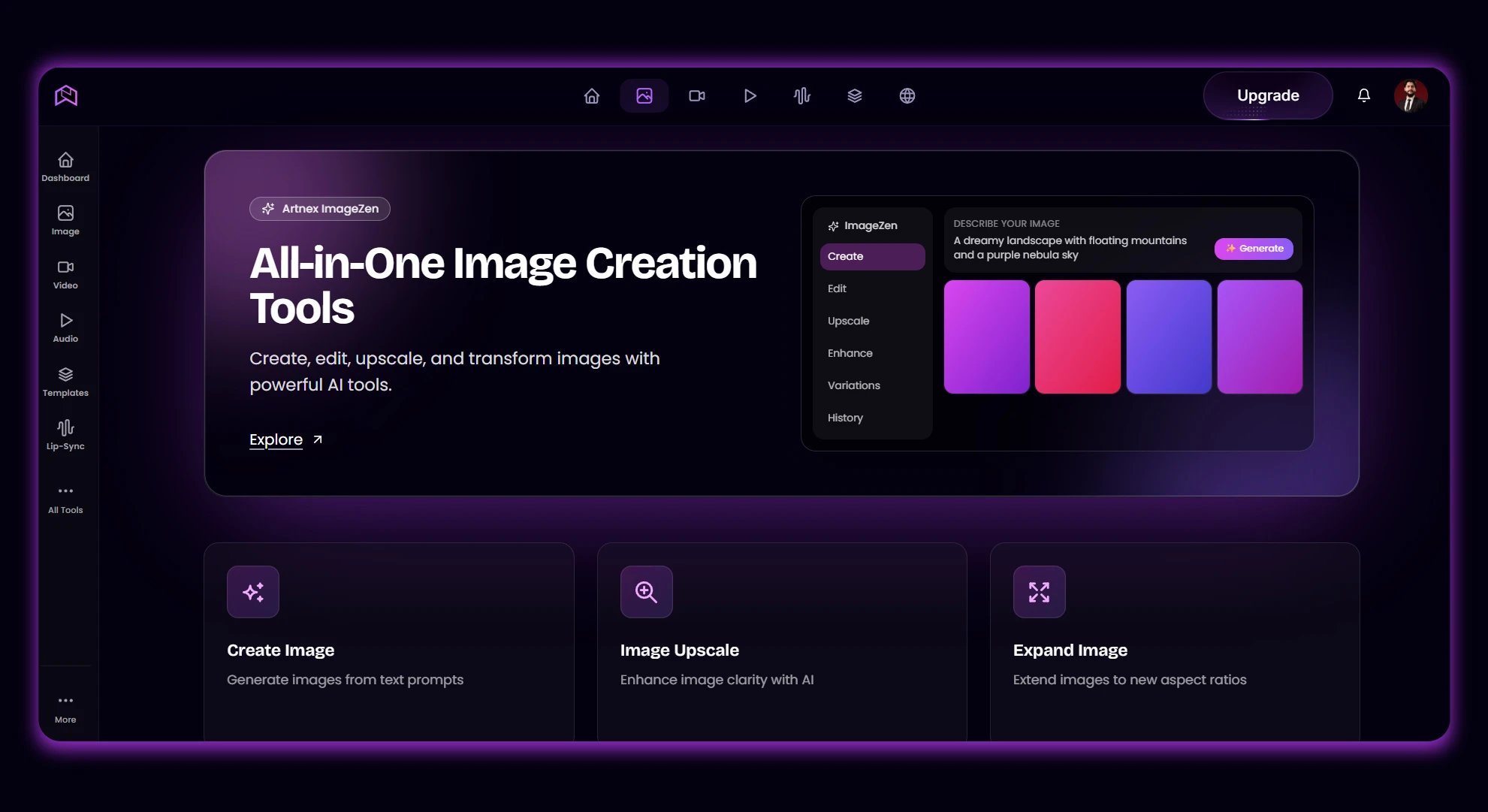Click the Artnex ImageZen badge
1488x812 pixels.
click(x=320, y=209)
